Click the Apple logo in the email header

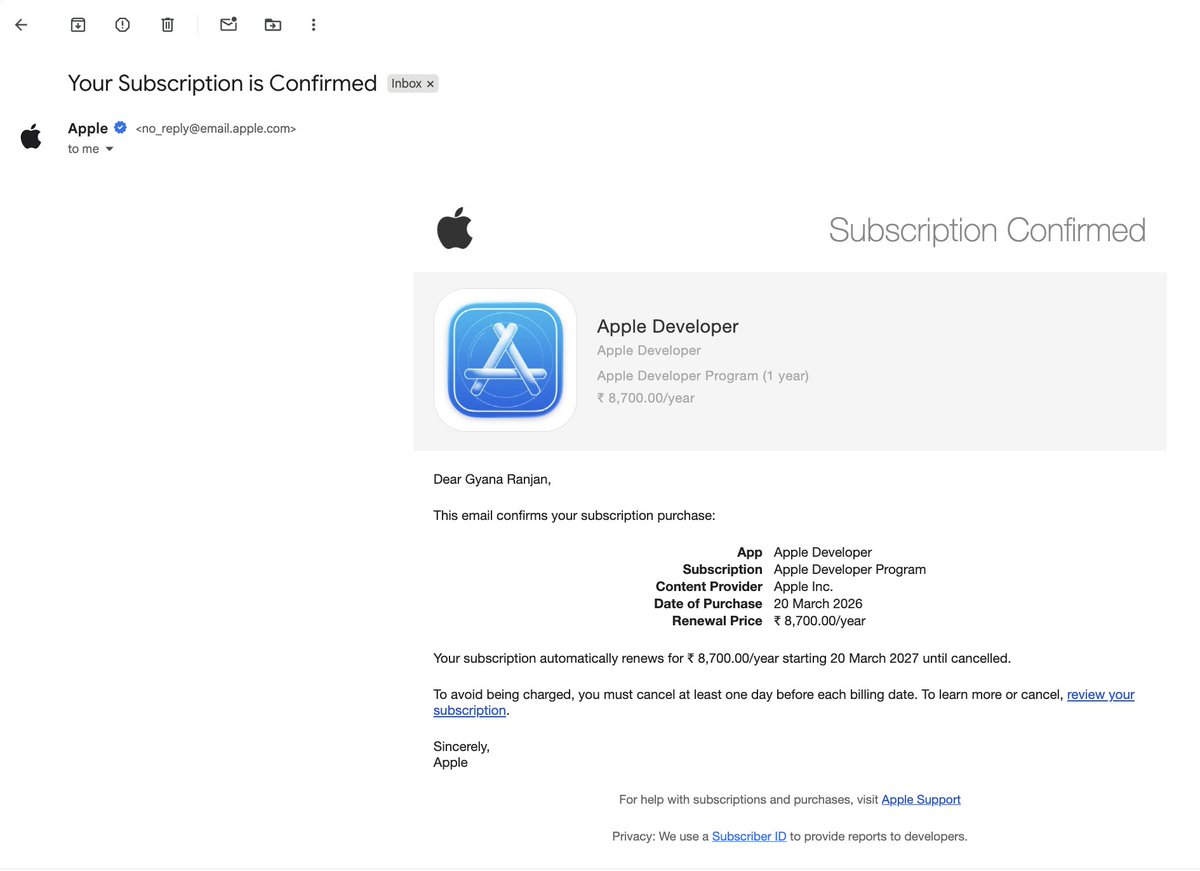[455, 229]
